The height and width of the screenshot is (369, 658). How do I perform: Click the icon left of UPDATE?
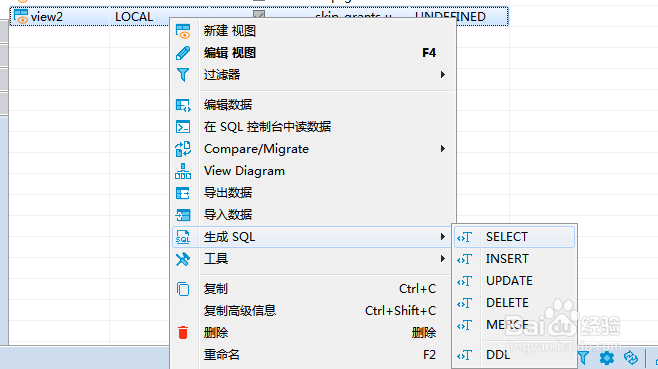tap(465, 281)
